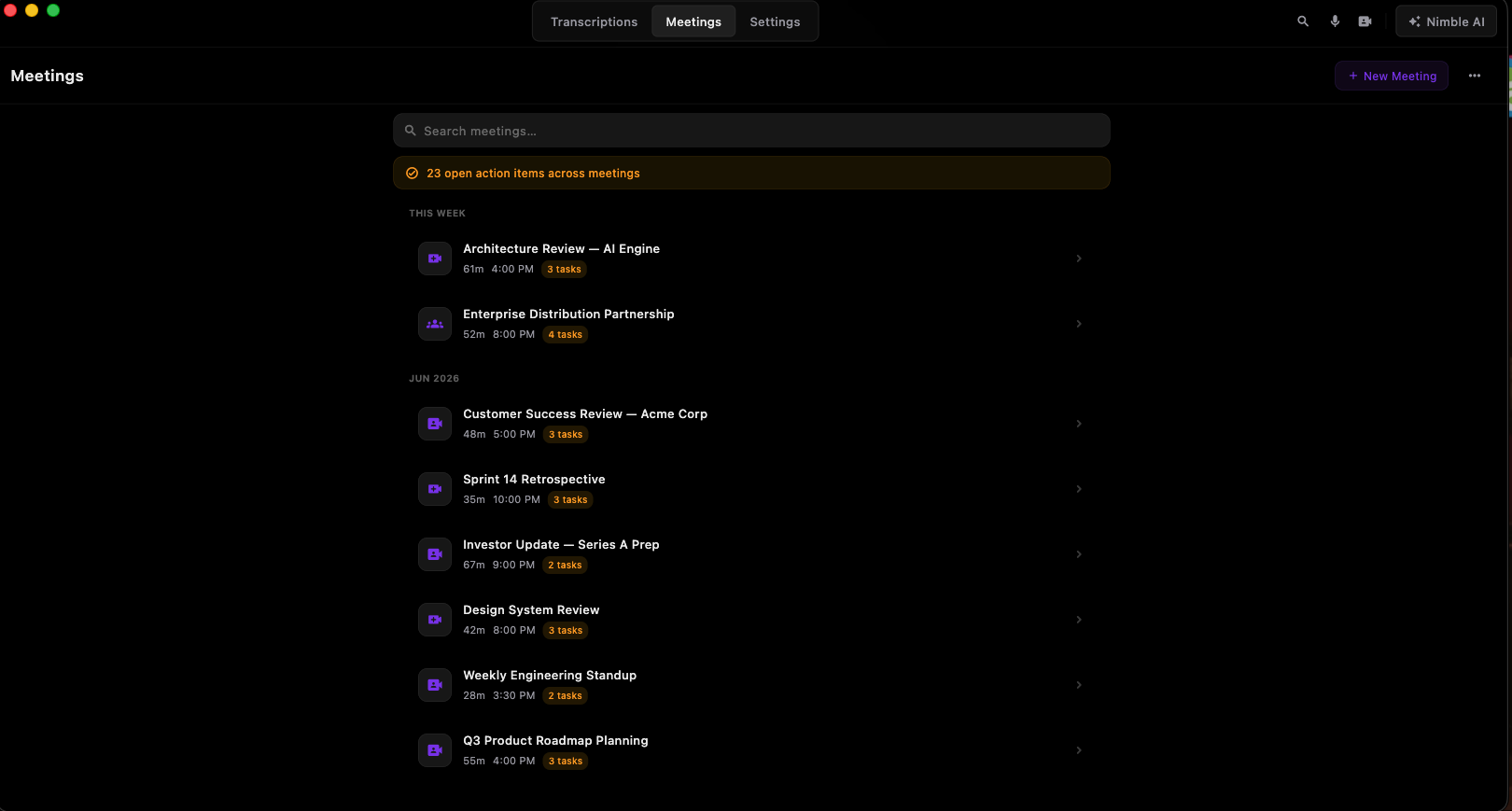Click the Enterprise Distribution Partnership people icon
Image resolution: width=1512 pixels, height=811 pixels.
(435, 324)
